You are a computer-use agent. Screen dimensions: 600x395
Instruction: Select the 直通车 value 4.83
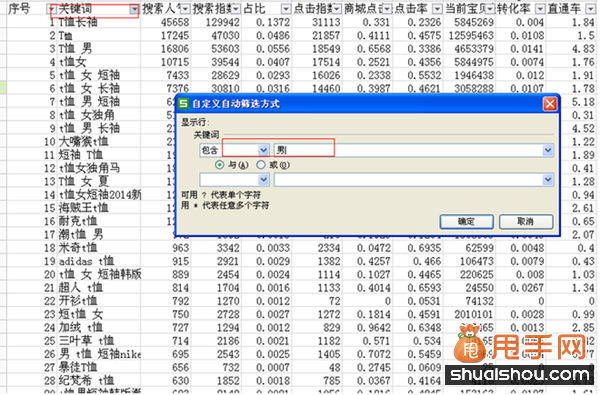(584, 49)
